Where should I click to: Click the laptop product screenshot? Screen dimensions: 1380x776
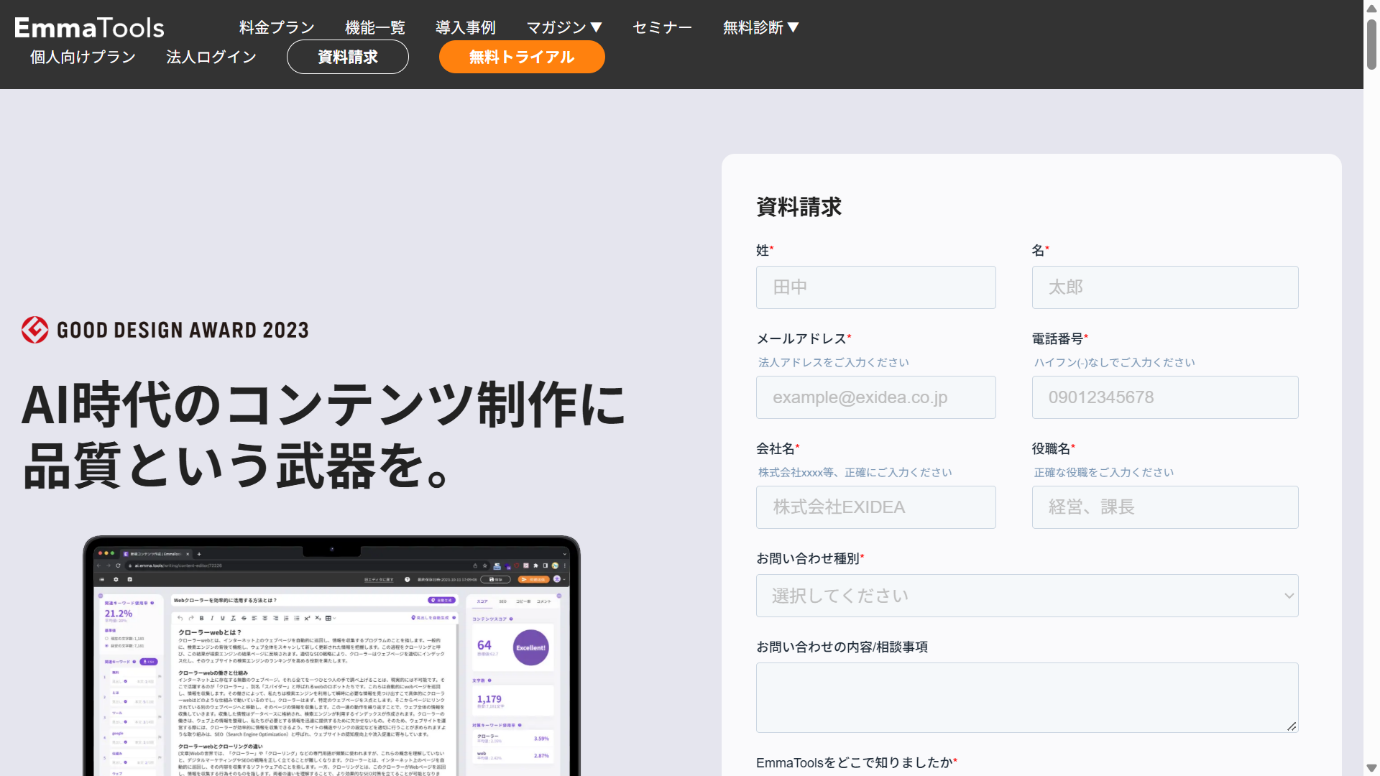332,656
